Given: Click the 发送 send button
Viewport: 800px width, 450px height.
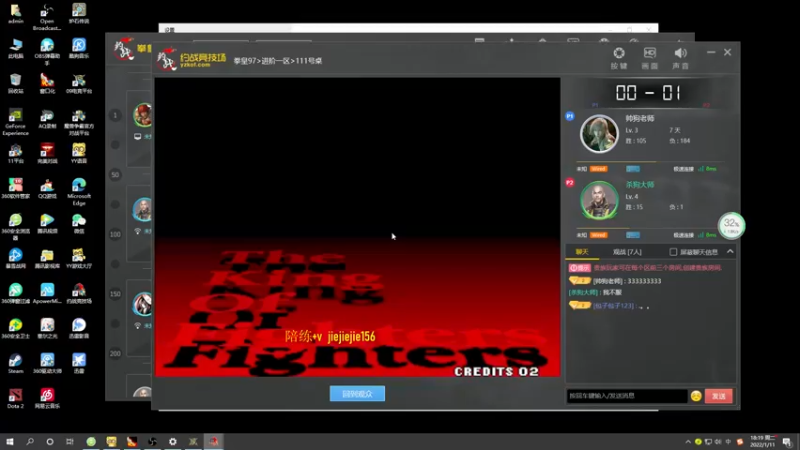Looking at the screenshot, I should (719, 396).
